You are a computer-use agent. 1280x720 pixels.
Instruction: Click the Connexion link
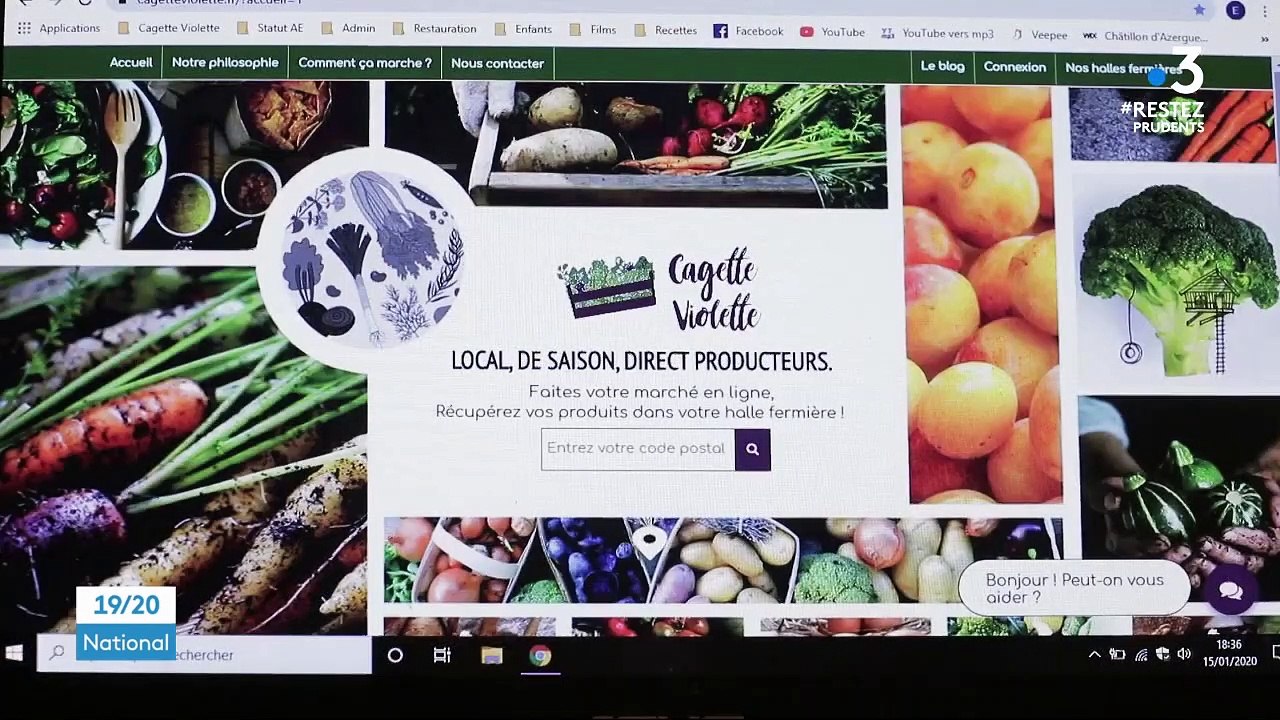(1014, 67)
